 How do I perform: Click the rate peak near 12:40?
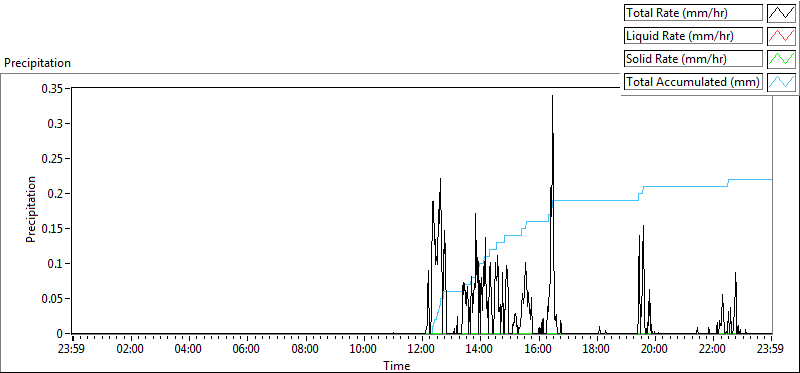click(440, 179)
